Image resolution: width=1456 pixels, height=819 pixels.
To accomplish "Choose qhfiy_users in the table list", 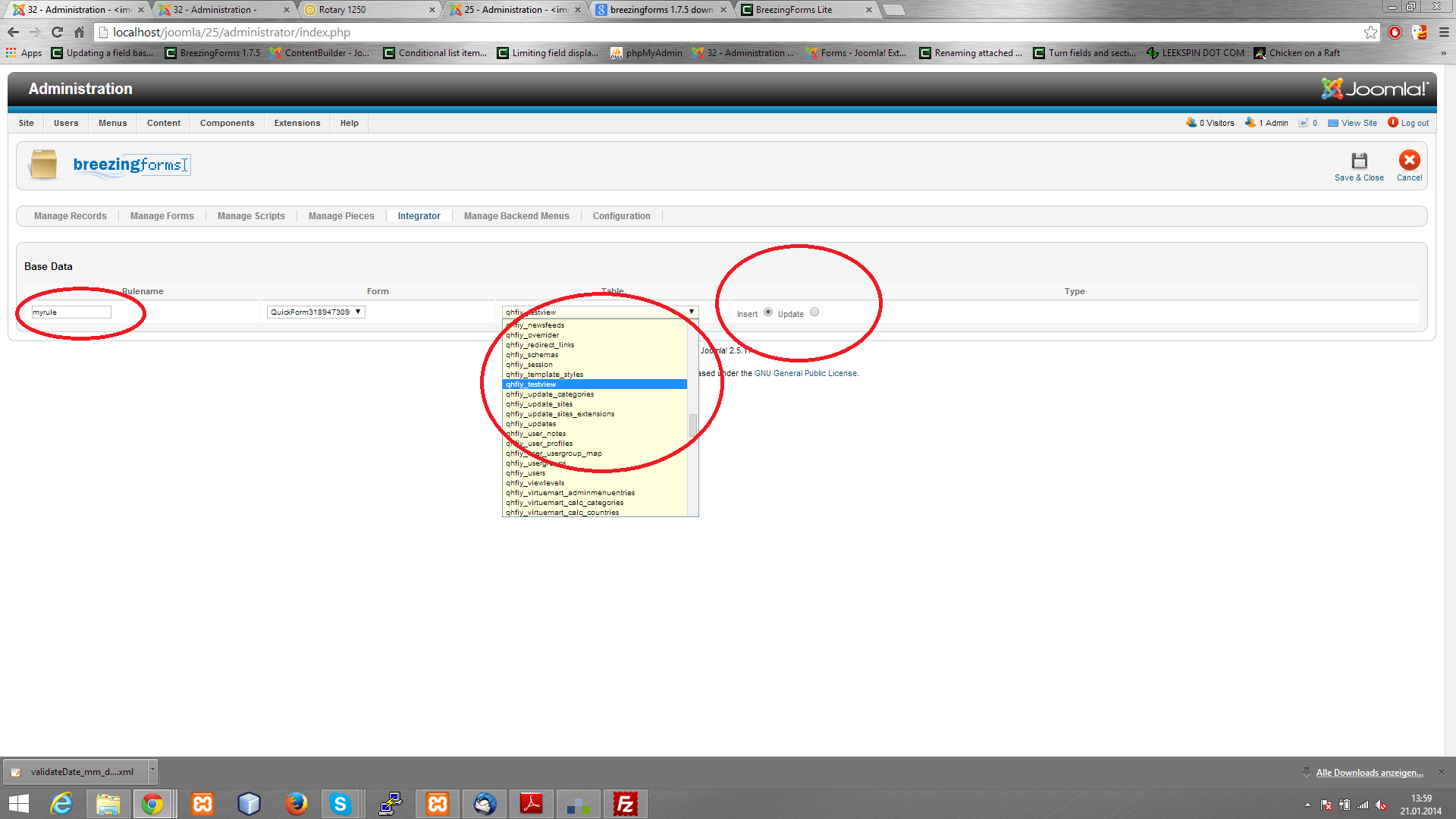I will (x=595, y=473).
